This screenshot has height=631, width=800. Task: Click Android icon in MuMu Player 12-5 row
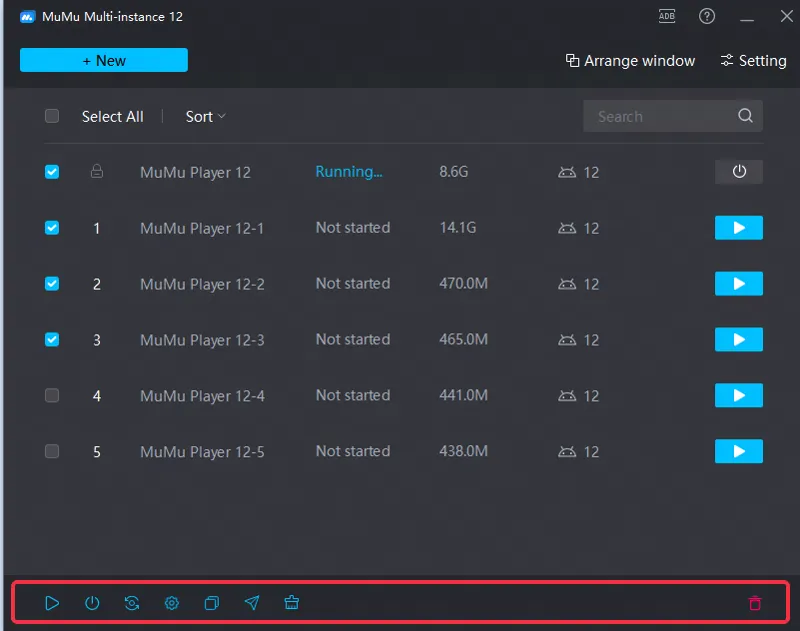coord(567,451)
